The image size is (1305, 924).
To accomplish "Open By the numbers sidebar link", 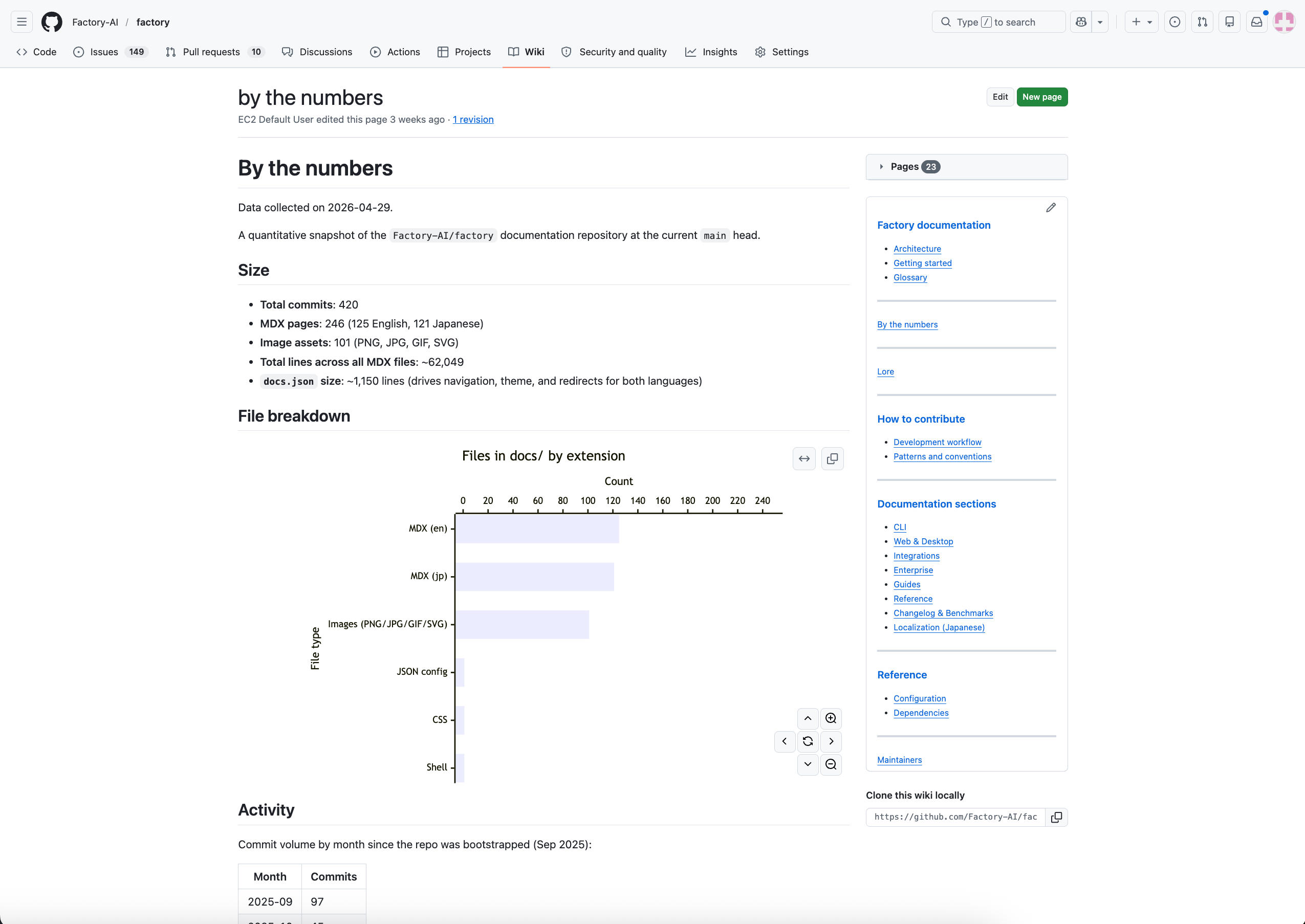I will [x=907, y=324].
